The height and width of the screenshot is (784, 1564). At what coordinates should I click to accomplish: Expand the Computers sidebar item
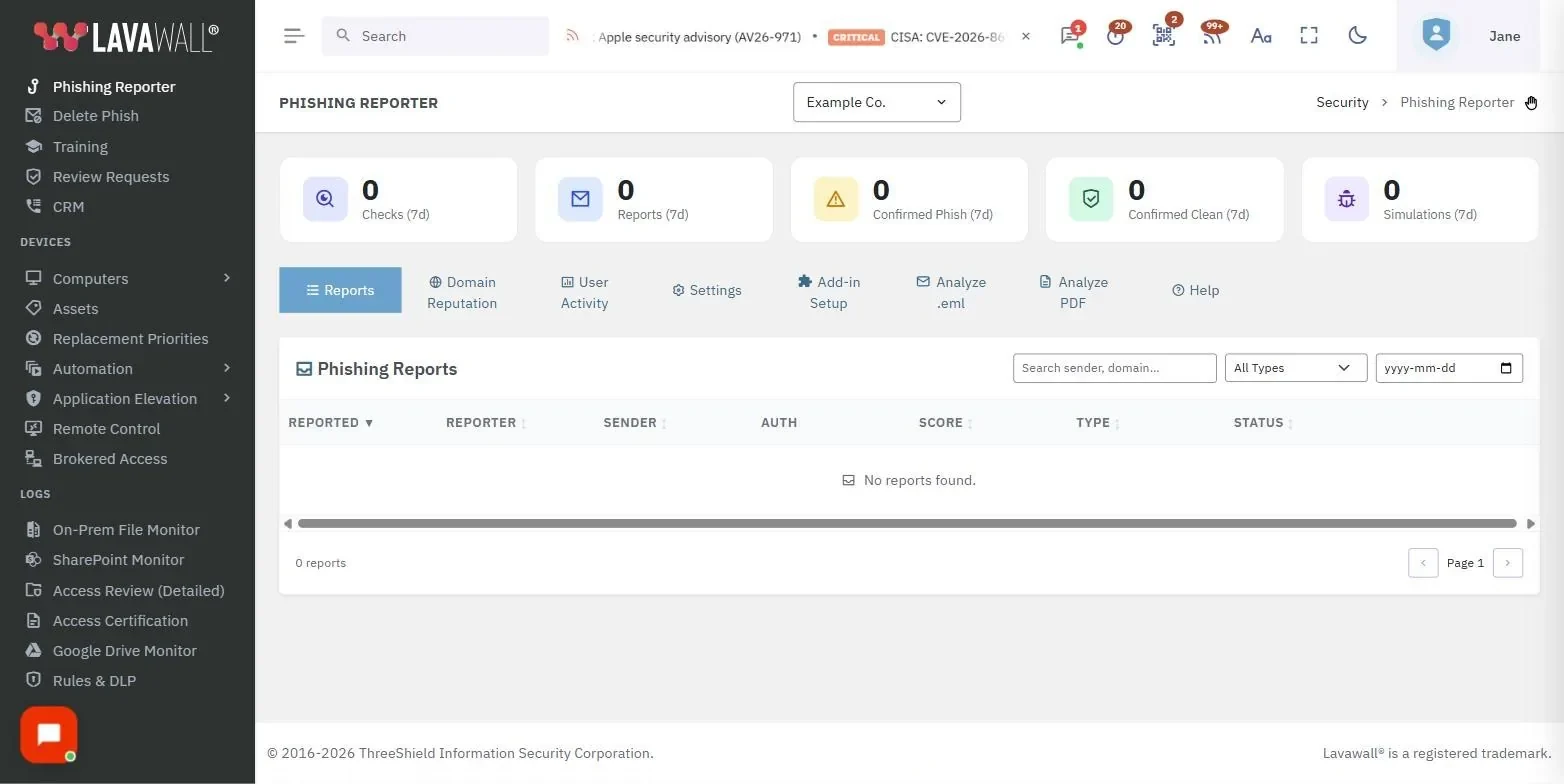pyautogui.click(x=128, y=278)
